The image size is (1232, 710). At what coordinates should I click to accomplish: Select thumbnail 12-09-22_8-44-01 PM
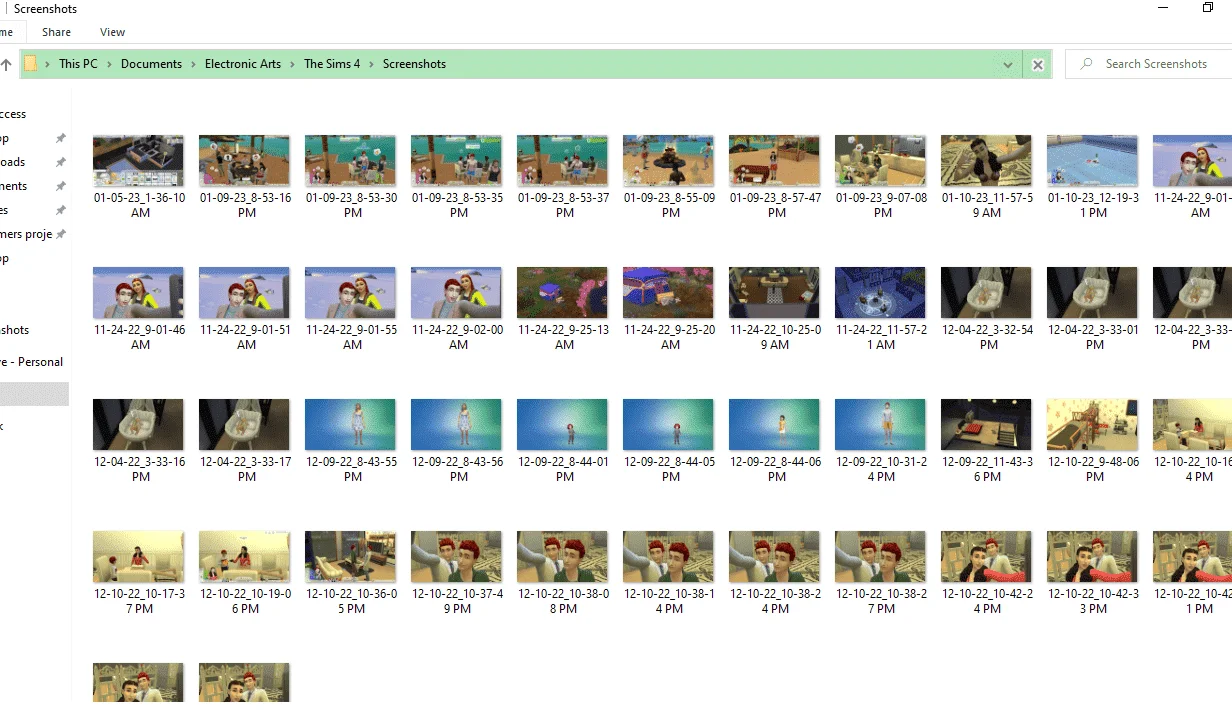(x=562, y=425)
